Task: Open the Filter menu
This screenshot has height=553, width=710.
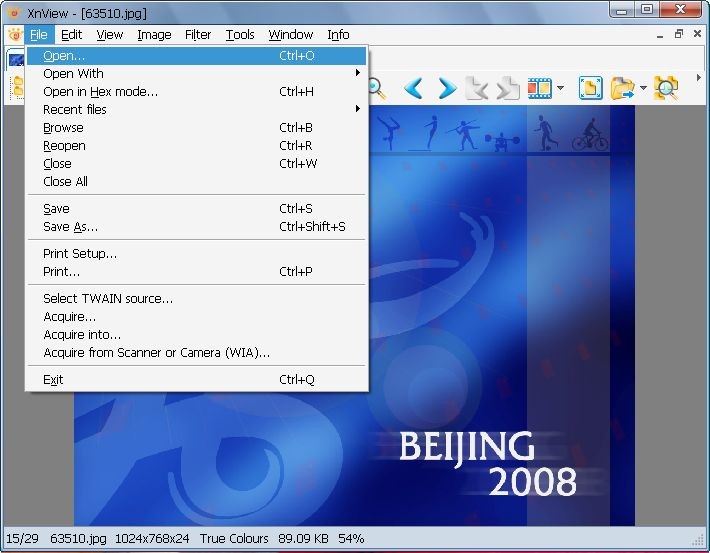Action: (x=198, y=34)
